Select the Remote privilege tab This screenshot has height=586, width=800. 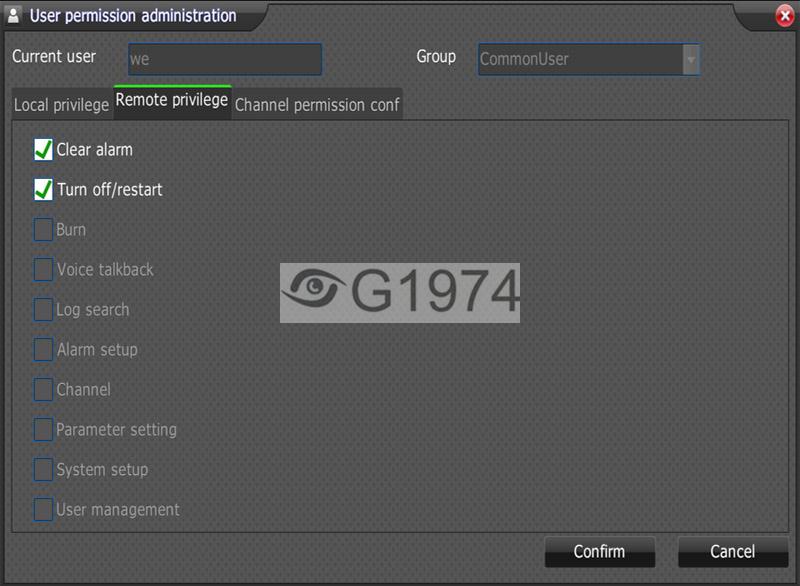(172, 102)
